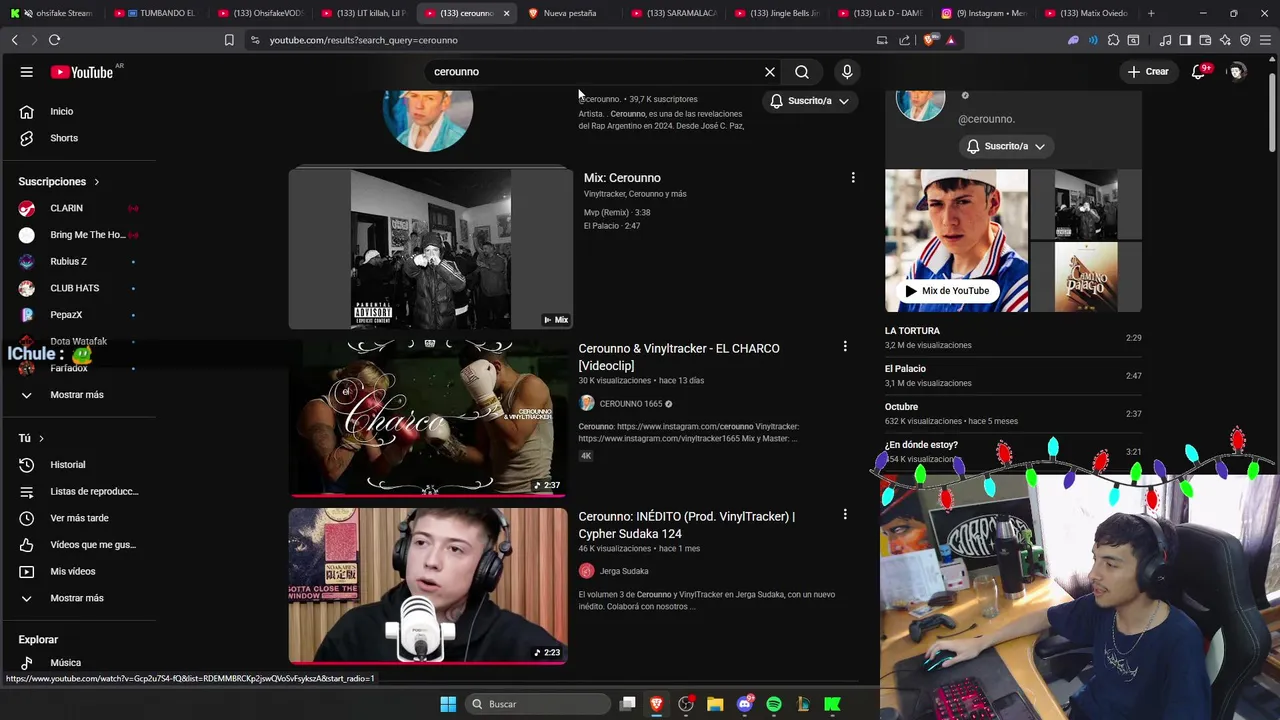
Task: Open File Explorer from the taskbar
Action: pos(715,704)
